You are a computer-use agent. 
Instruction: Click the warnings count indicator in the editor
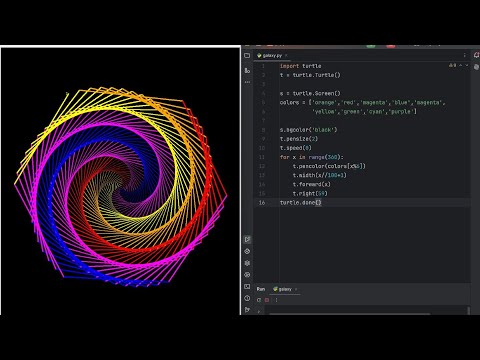click(452, 66)
